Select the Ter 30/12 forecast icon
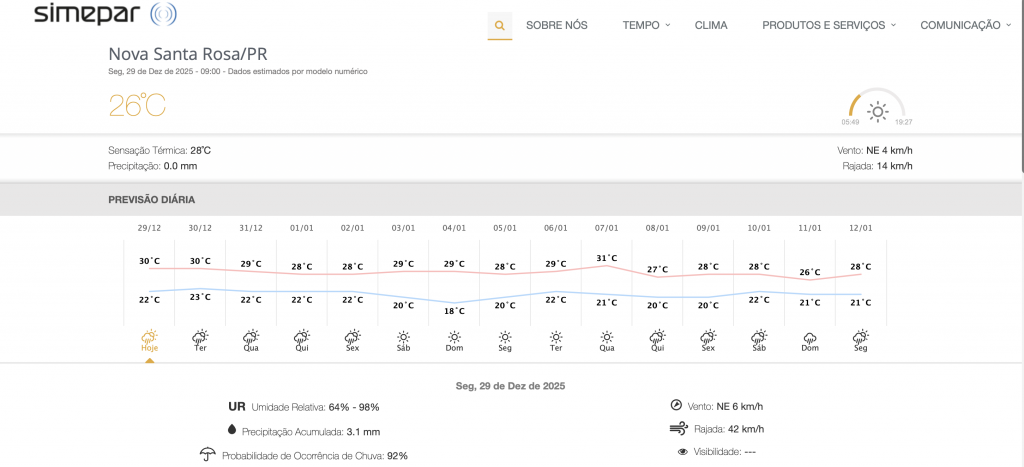The height and width of the screenshot is (467, 1024). coord(200,337)
